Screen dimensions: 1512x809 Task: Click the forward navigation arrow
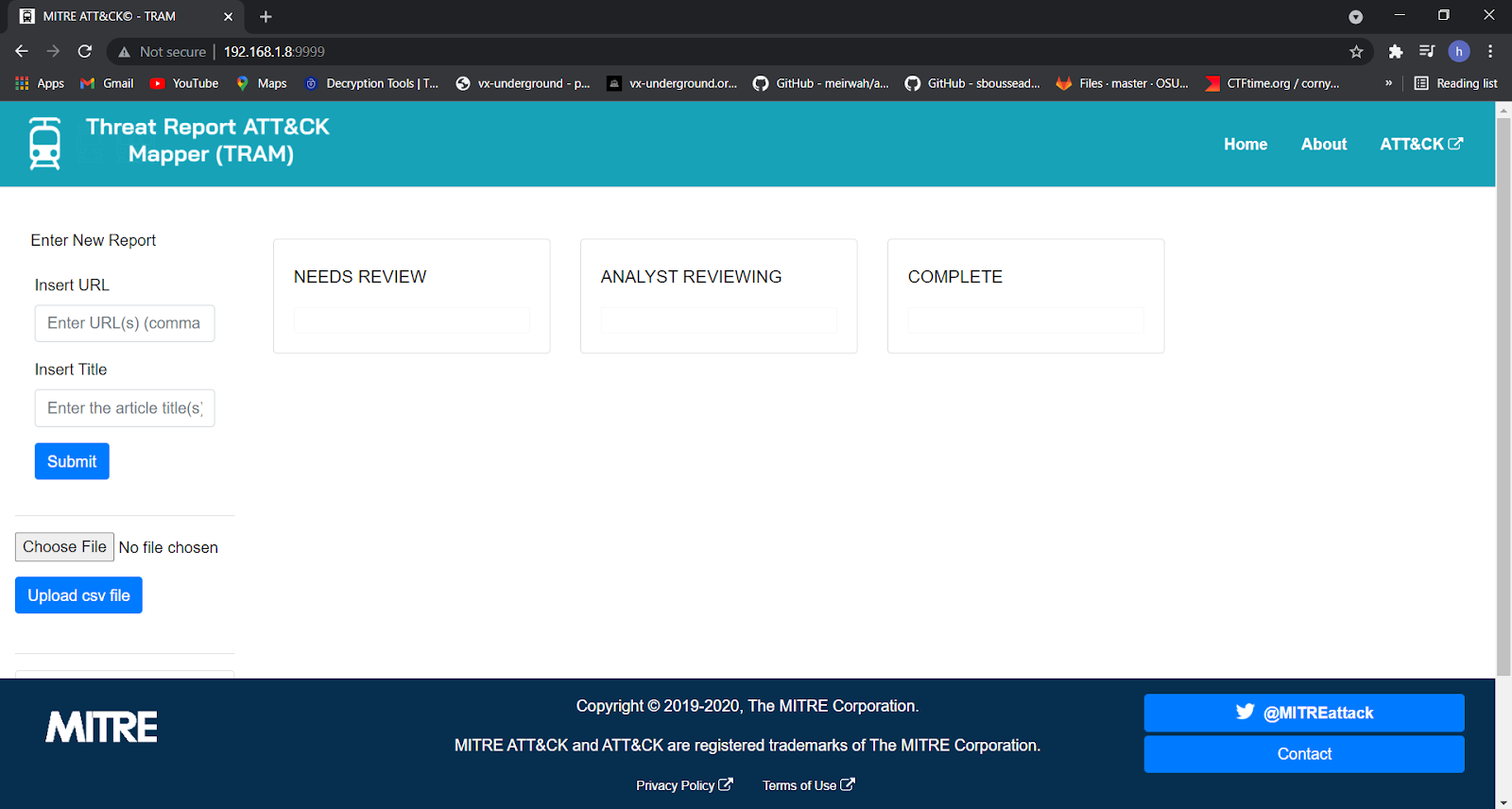(53, 51)
